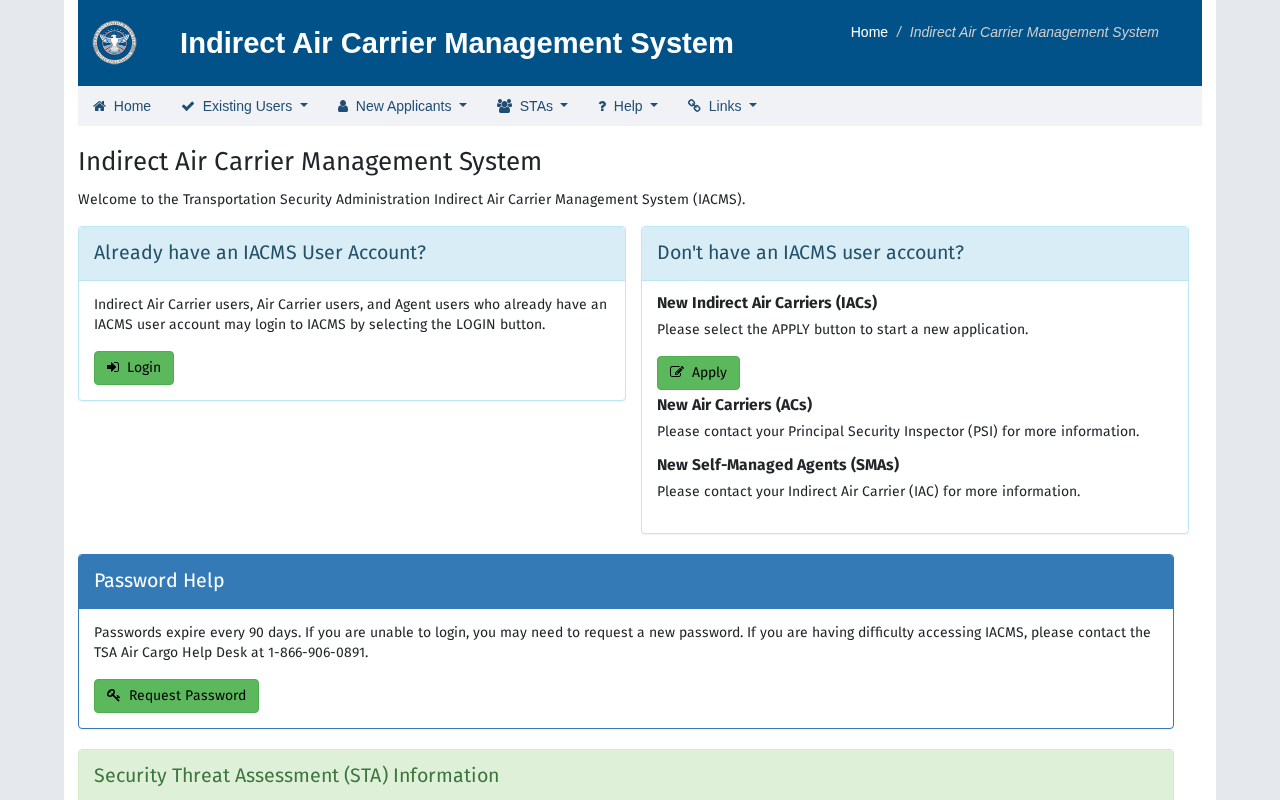Click the Login button label
This screenshot has height=800, width=1280.
(x=144, y=368)
